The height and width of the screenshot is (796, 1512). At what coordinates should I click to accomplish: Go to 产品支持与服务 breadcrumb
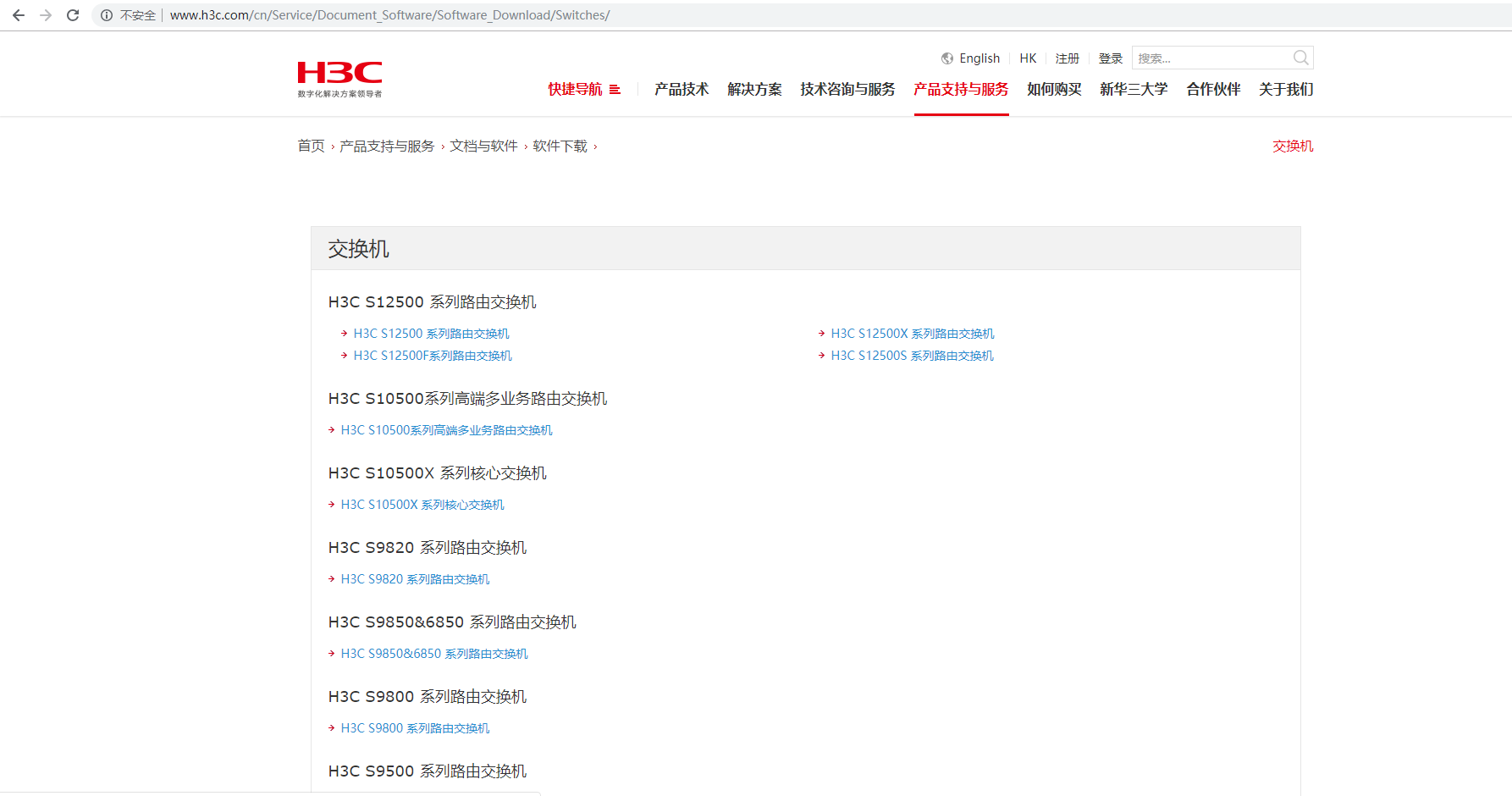(x=387, y=146)
